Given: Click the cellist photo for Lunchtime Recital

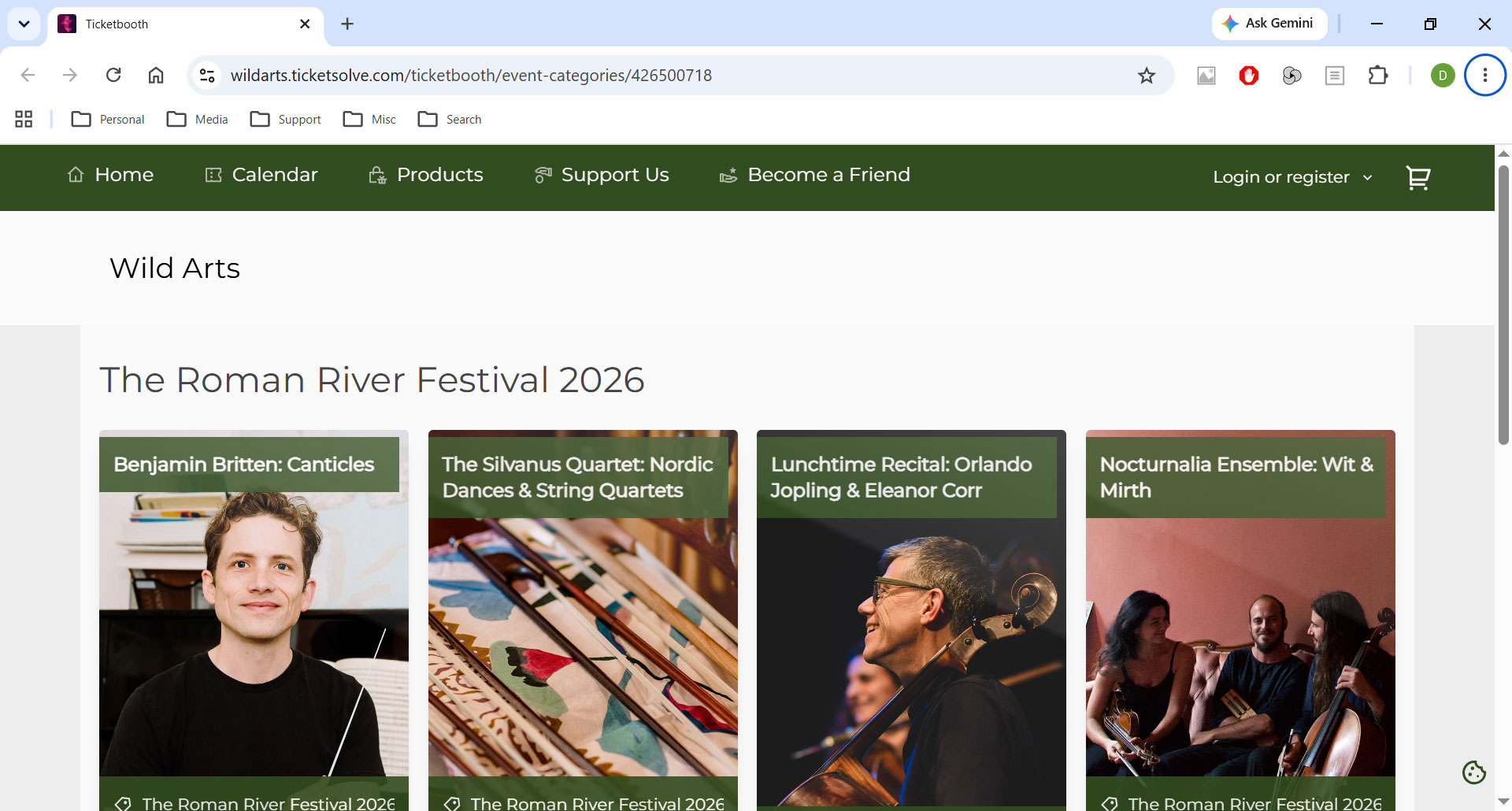Looking at the screenshot, I should click(x=911, y=661).
